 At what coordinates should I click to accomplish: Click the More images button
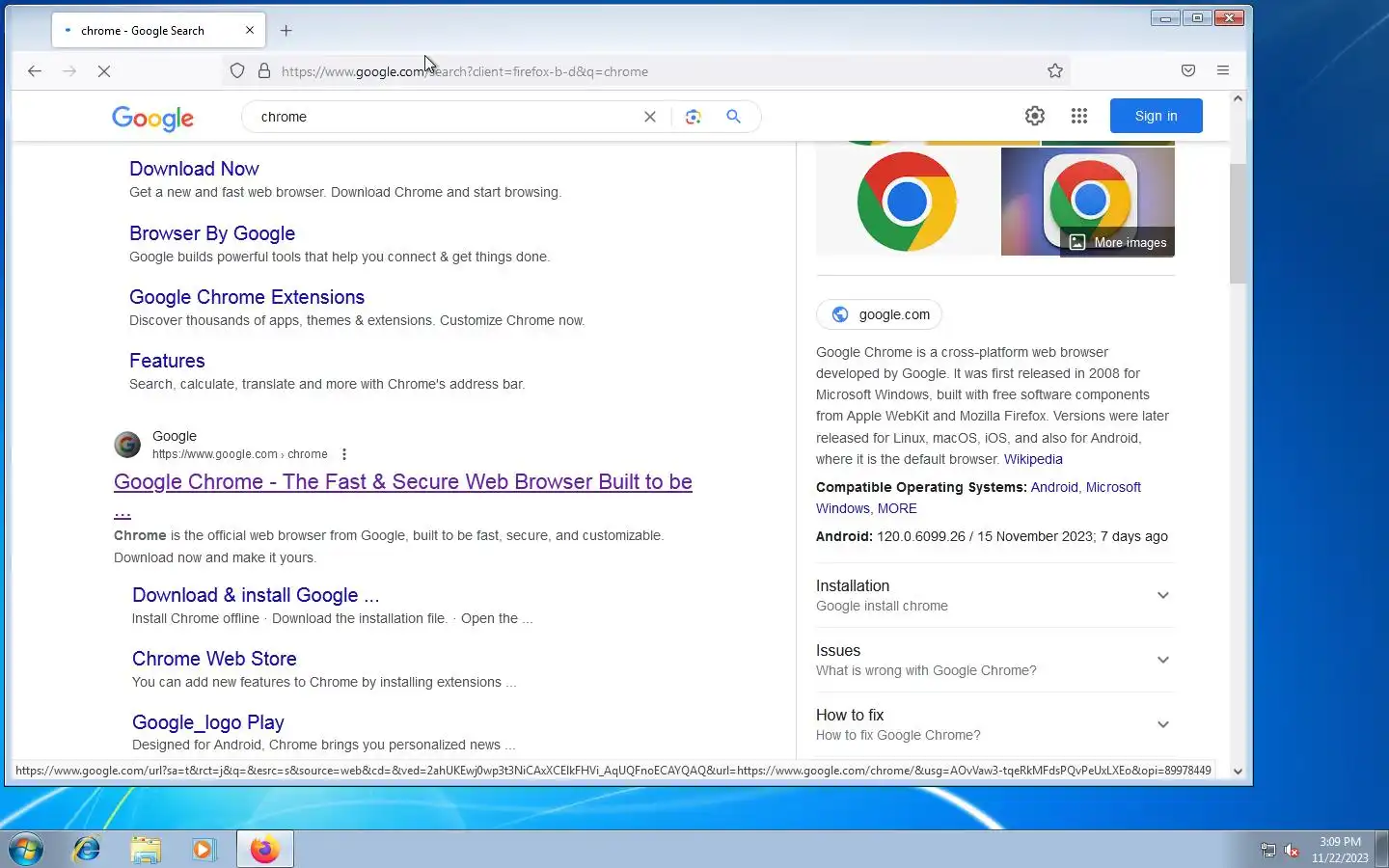pos(1118,242)
